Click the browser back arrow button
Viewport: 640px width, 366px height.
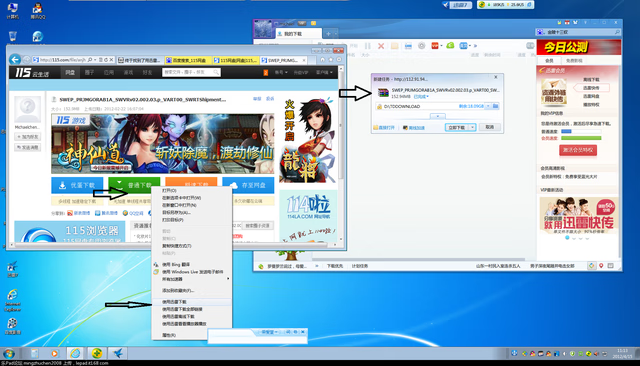pyautogui.click(x=15, y=60)
